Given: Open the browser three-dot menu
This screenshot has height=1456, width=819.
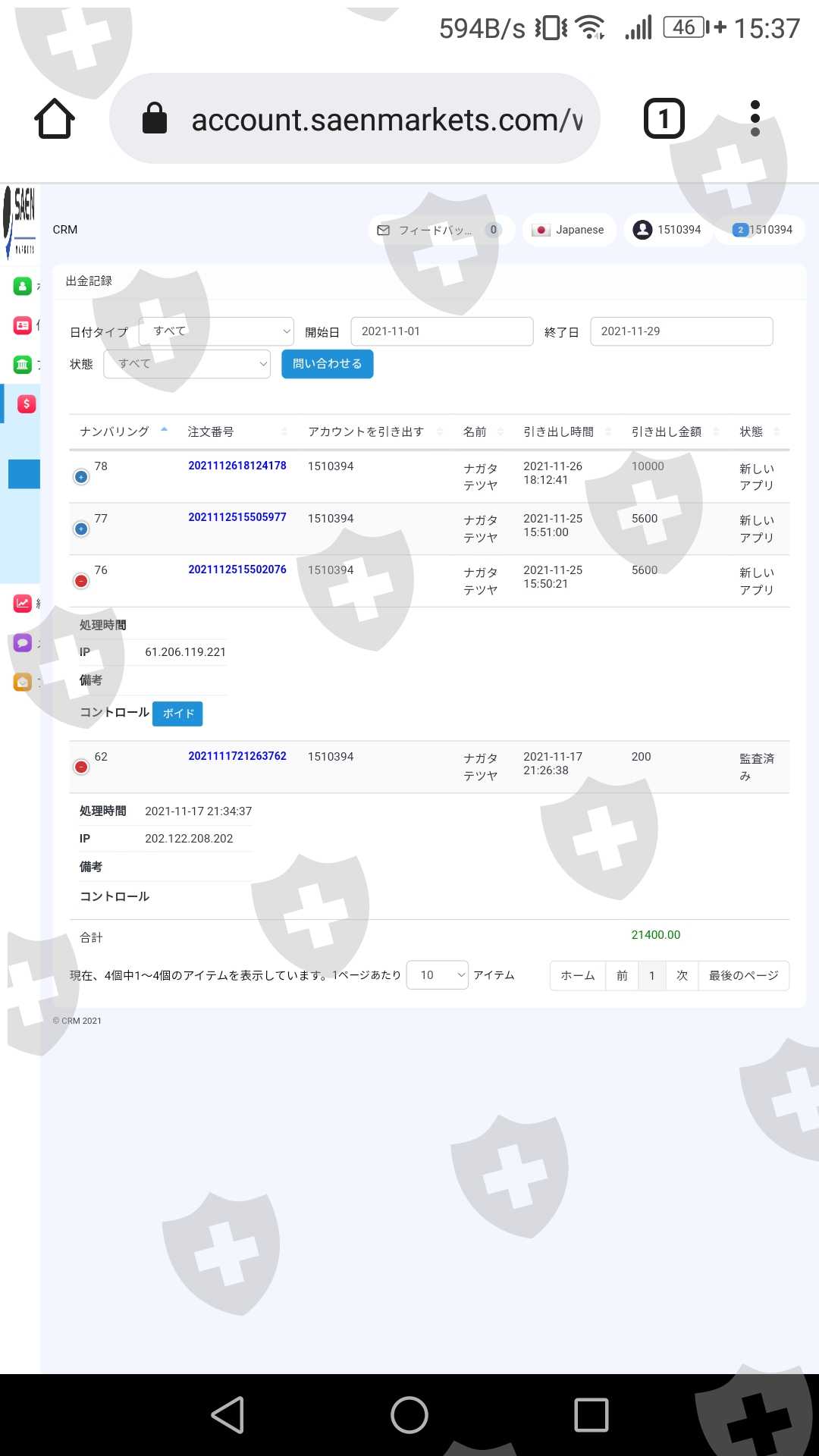Looking at the screenshot, I should pos(755,119).
